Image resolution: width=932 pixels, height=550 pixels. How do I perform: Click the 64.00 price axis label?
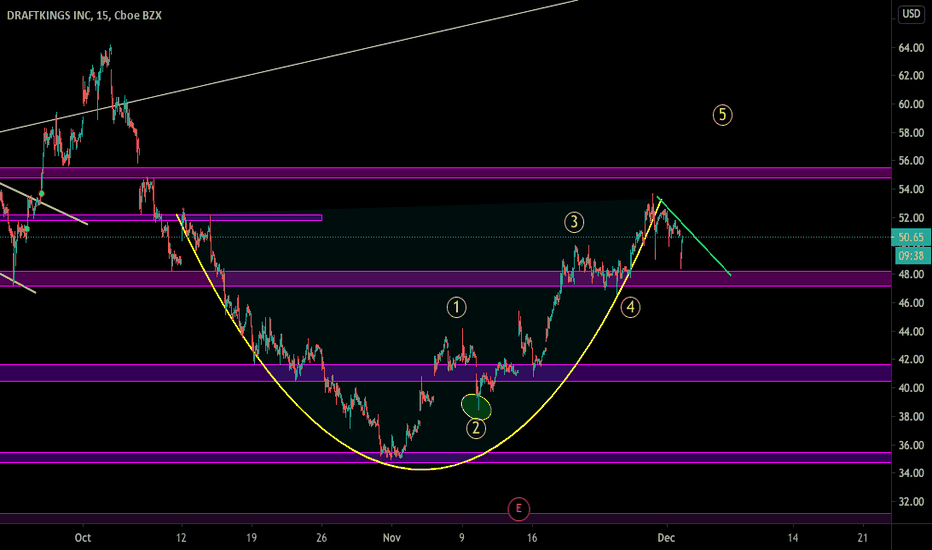pos(911,48)
